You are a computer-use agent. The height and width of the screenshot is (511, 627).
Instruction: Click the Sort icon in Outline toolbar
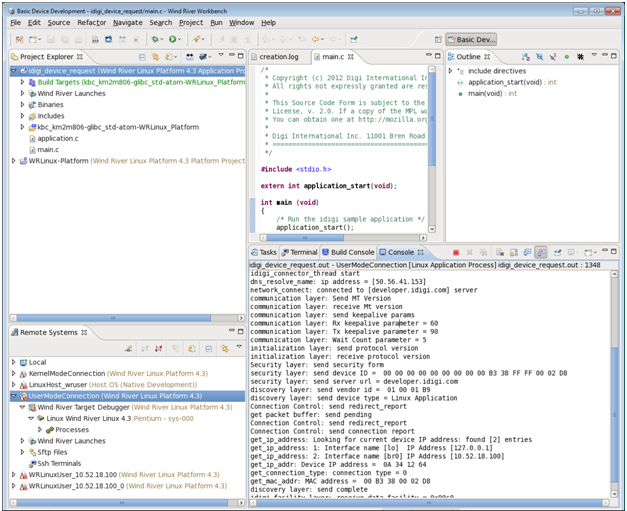[524, 57]
